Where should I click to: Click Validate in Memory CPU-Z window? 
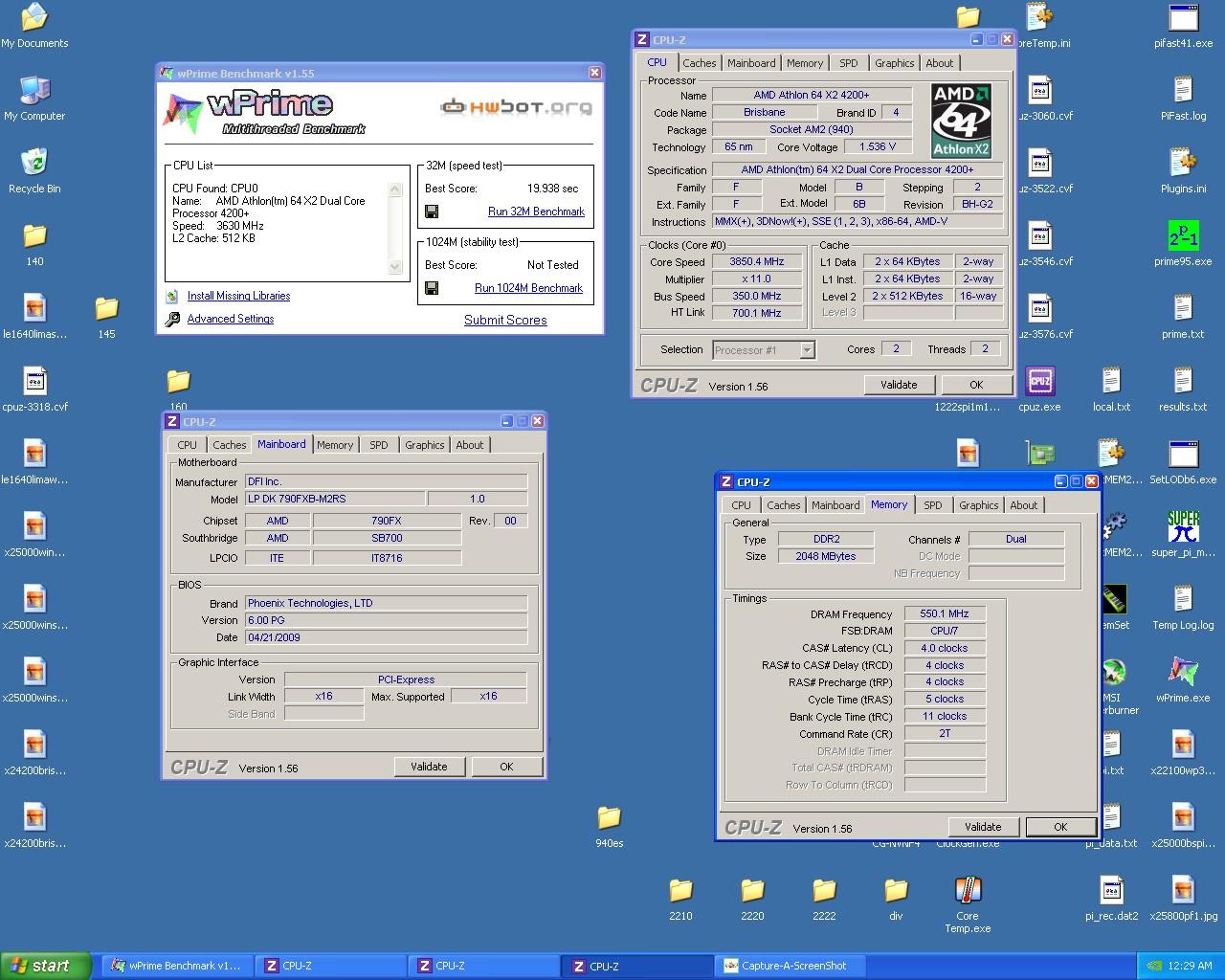click(983, 827)
